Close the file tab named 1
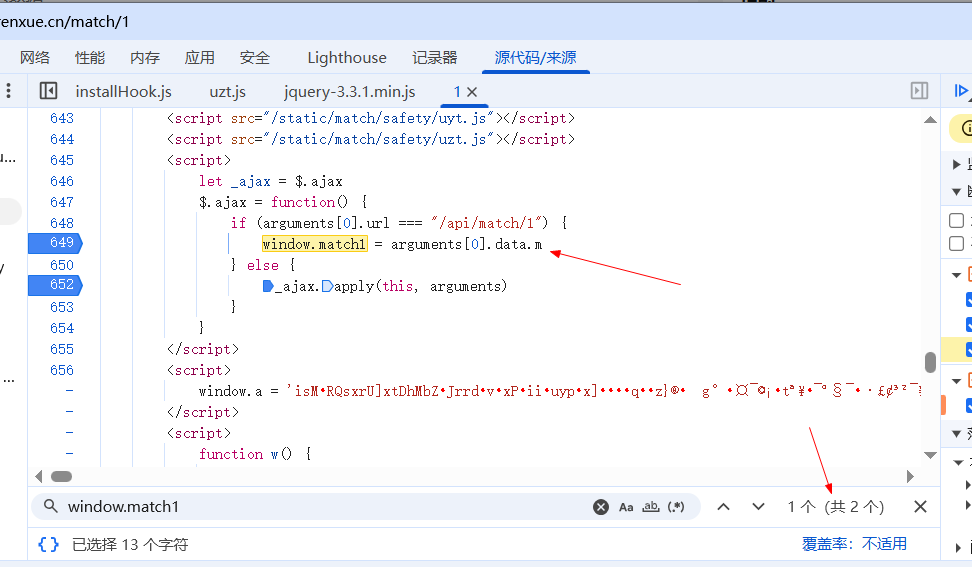 [472, 92]
